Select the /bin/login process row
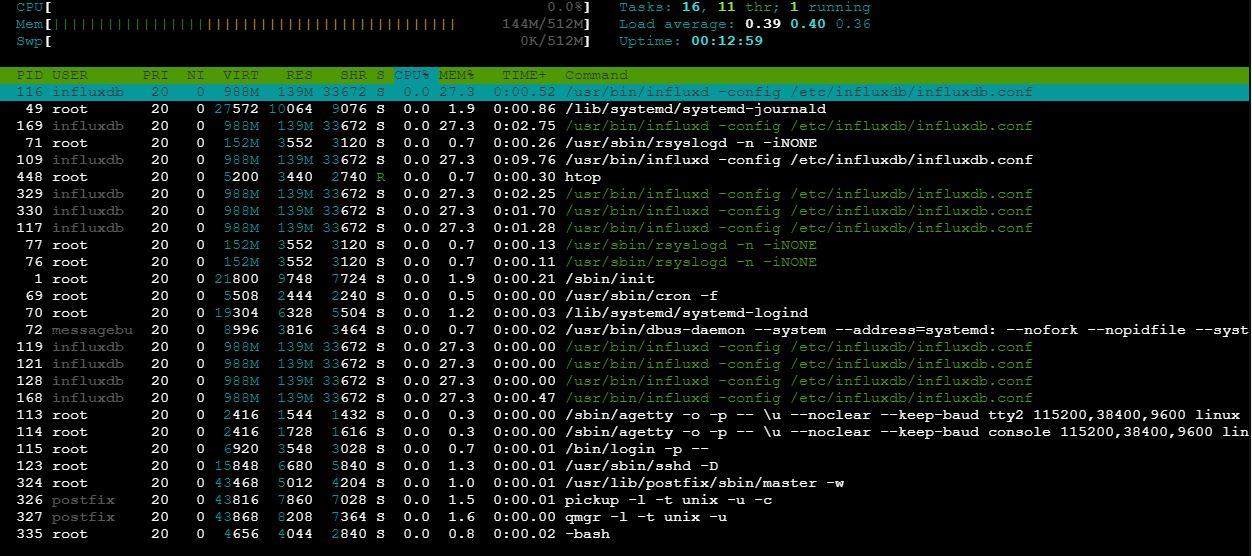 625,449
